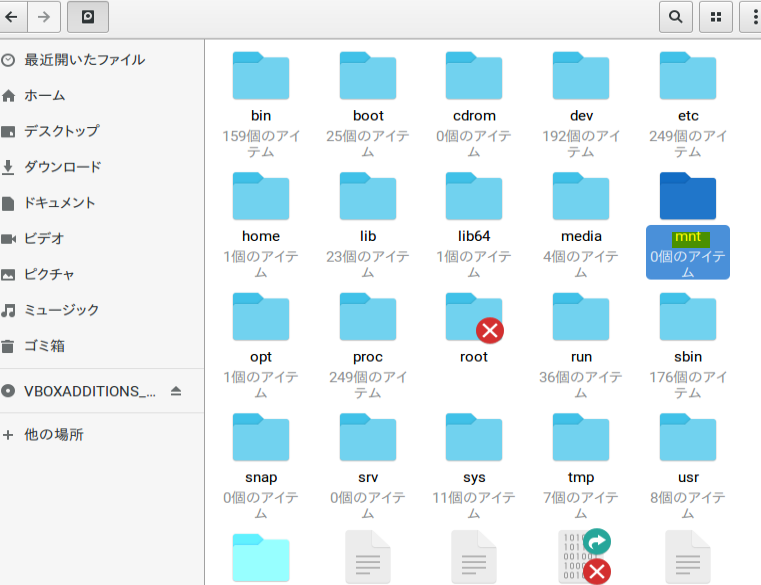Screen dimensions: 761x585
Task: Click the forward navigation arrow
Action: 43,16
